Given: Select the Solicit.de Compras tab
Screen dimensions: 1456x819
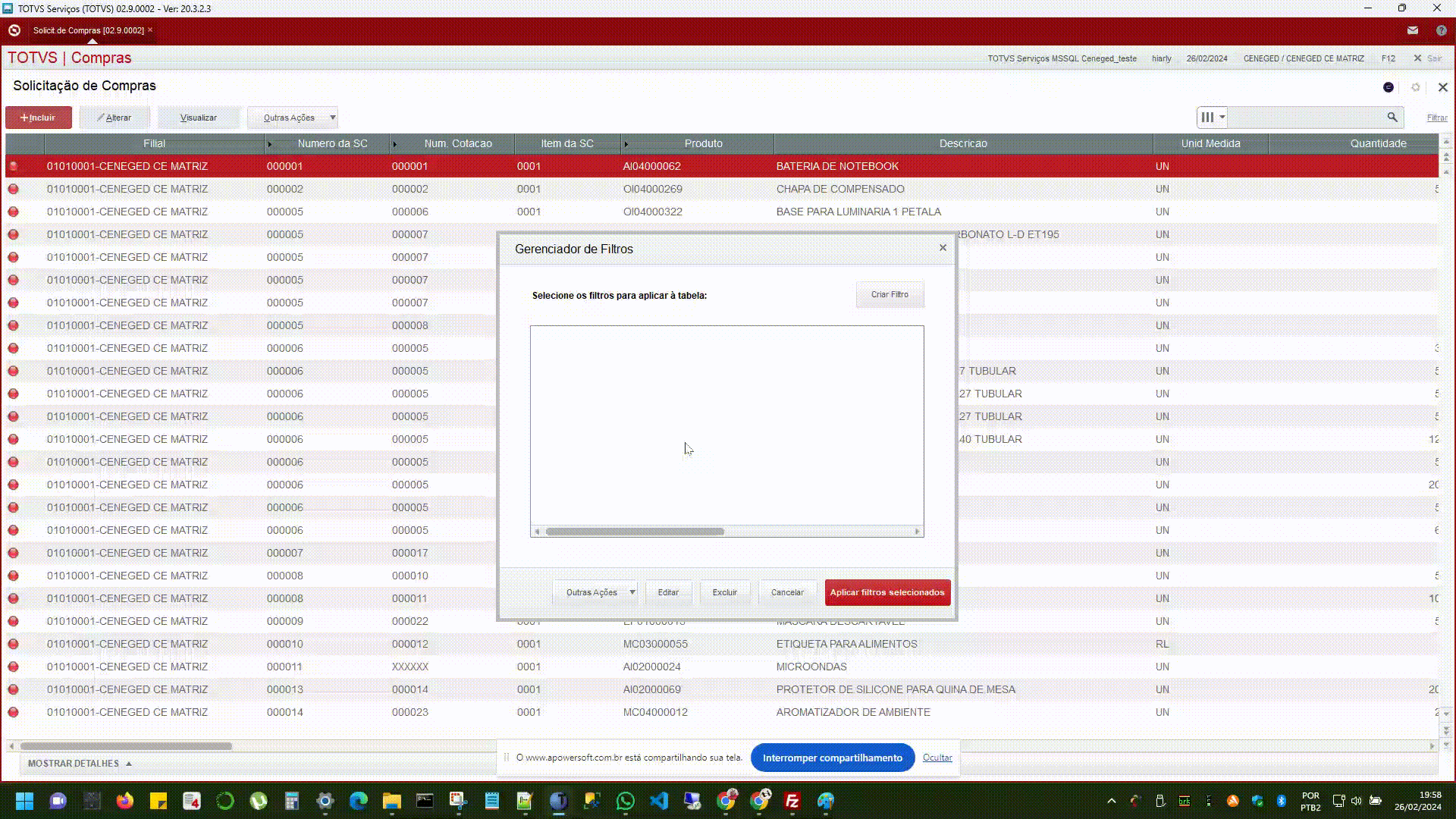Looking at the screenshot, I should pyautogui.click(x=88, y=30).
